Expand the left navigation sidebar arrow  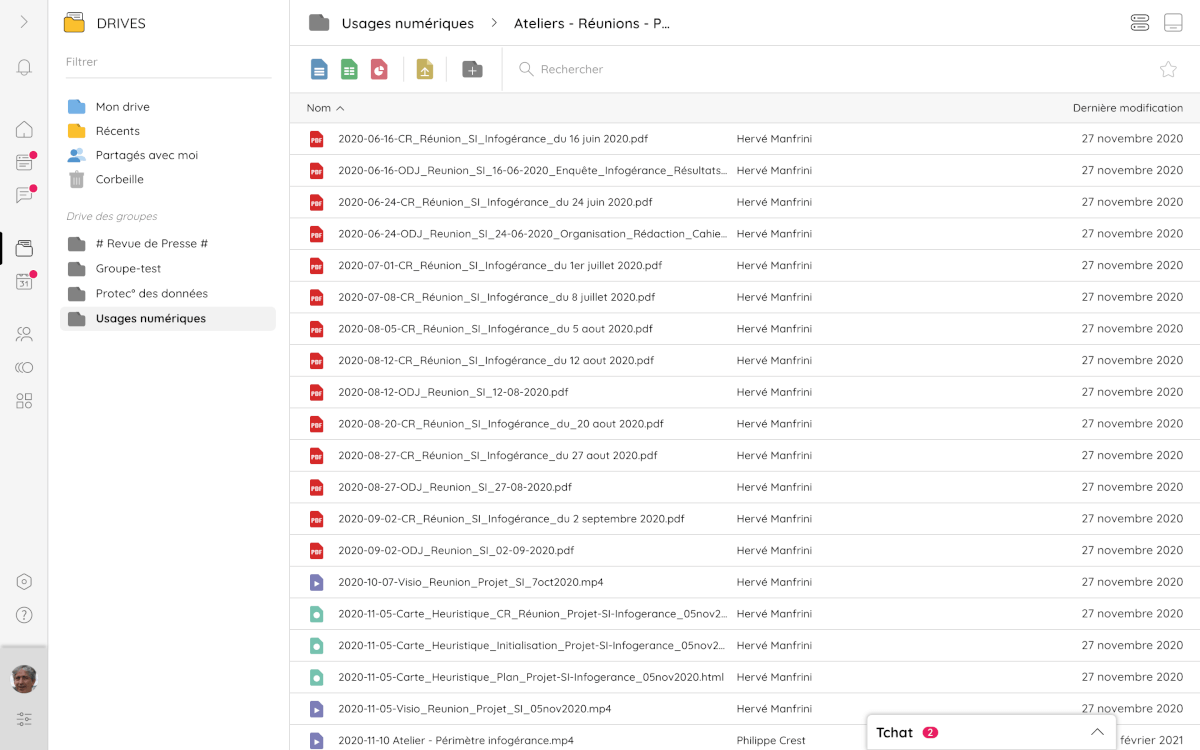24,21
